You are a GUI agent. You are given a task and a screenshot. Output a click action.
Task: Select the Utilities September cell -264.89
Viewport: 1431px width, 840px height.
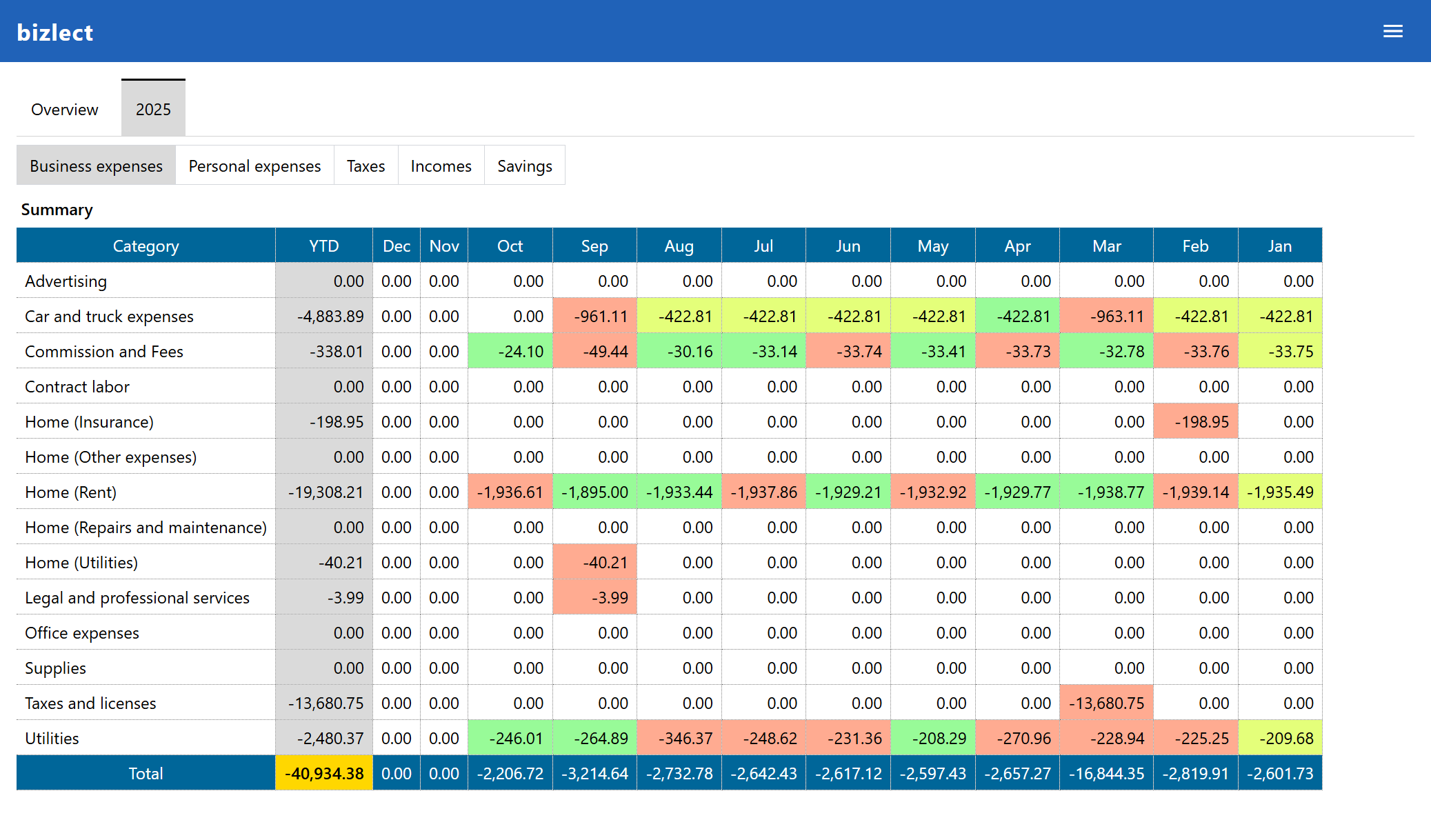click(x=594, y=738)
